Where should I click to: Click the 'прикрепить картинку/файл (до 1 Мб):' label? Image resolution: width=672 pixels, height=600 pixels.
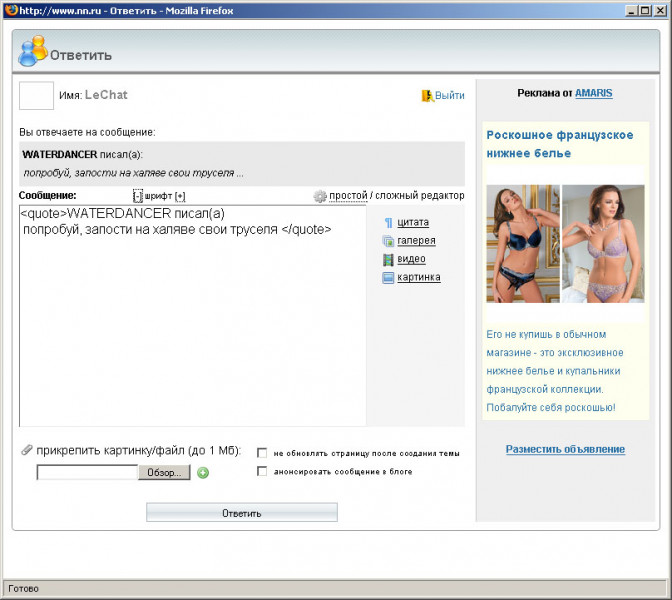pyautogui.click(x=139, y=450)
